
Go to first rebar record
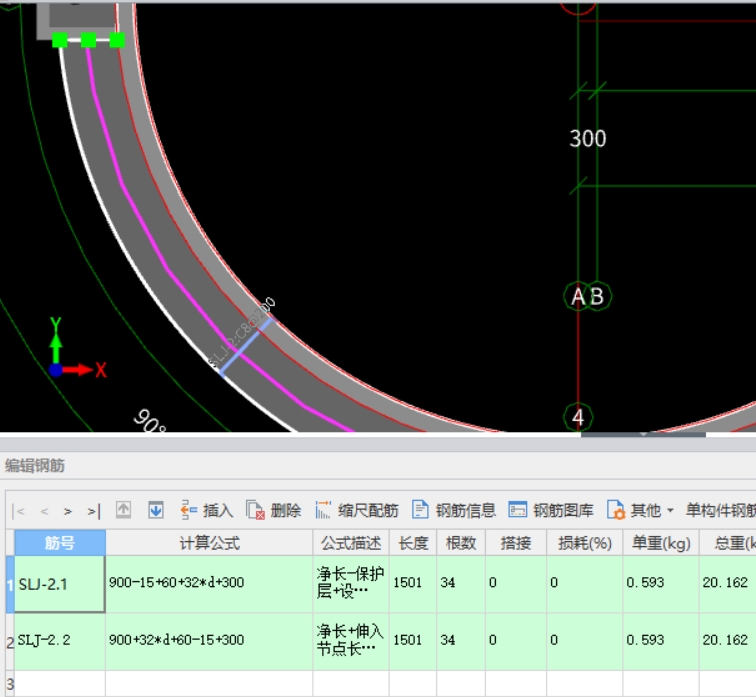(19, 511)
